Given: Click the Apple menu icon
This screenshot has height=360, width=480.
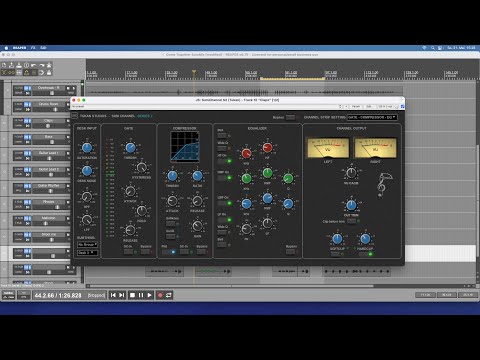Looking at the screenshot, I should pyautogui.click(x=6, y=48).
